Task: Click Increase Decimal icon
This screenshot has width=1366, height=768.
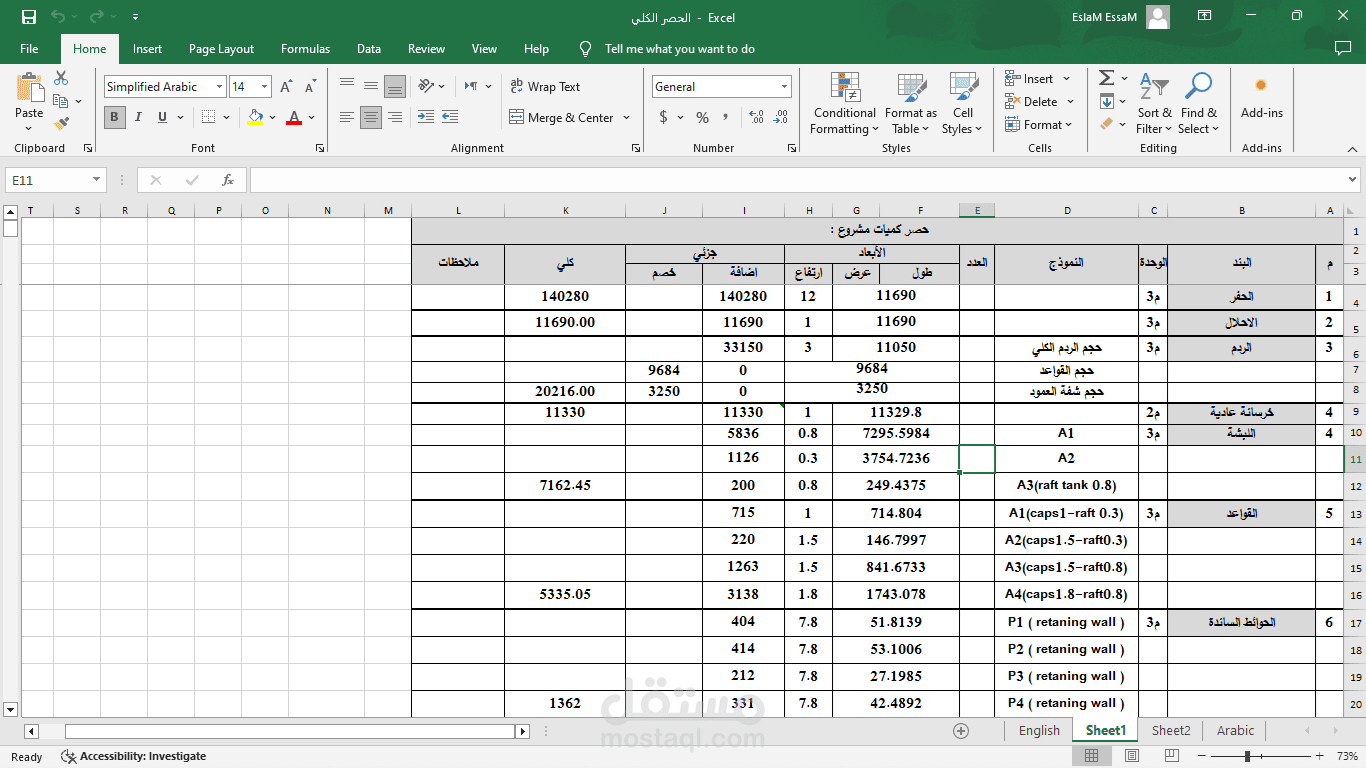Action: point(755,117)
